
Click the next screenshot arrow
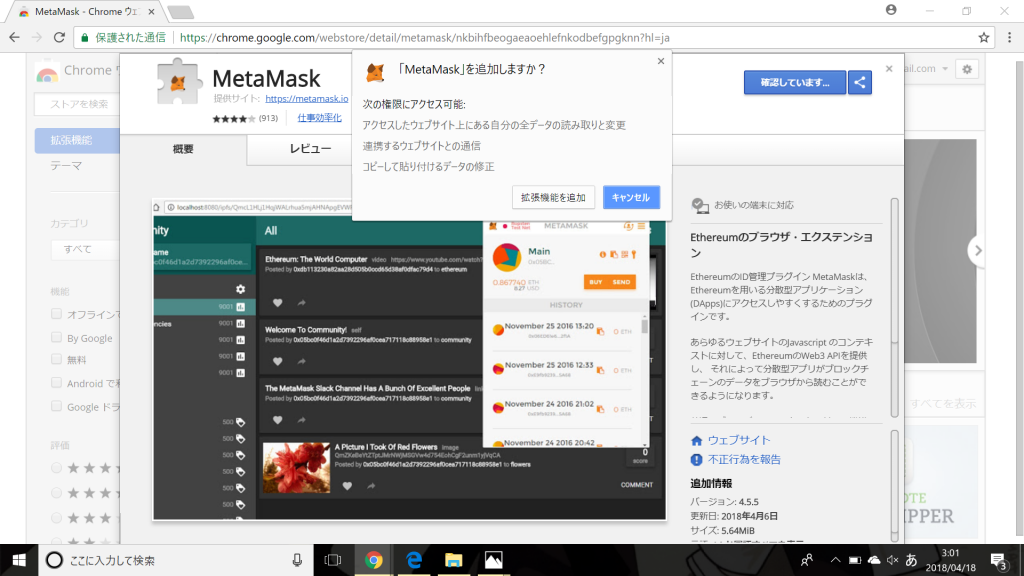coord(978,251)
